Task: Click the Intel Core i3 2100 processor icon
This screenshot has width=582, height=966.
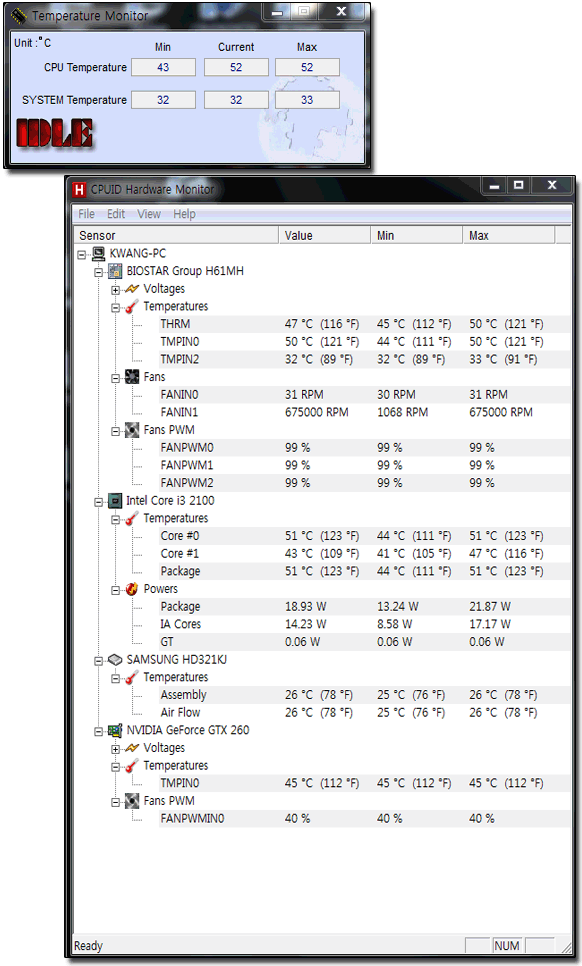Action: click(x=115, y=501)
